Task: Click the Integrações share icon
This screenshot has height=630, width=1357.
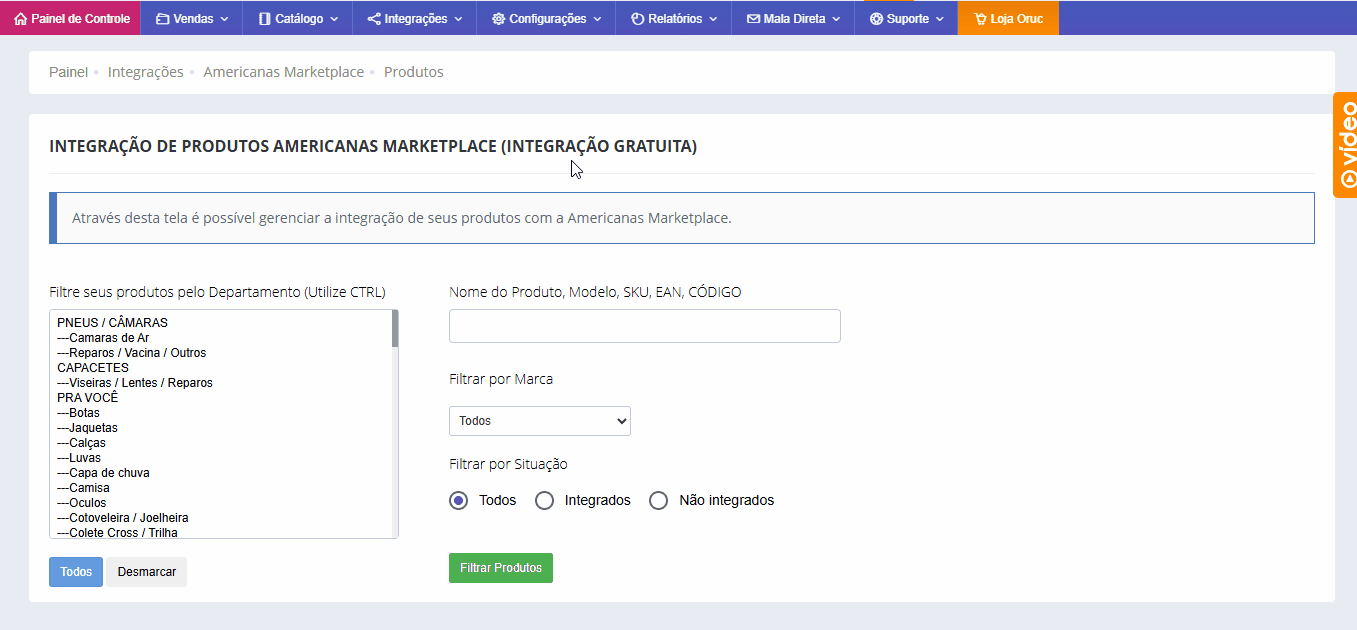Action: click(x=374, y=19)
